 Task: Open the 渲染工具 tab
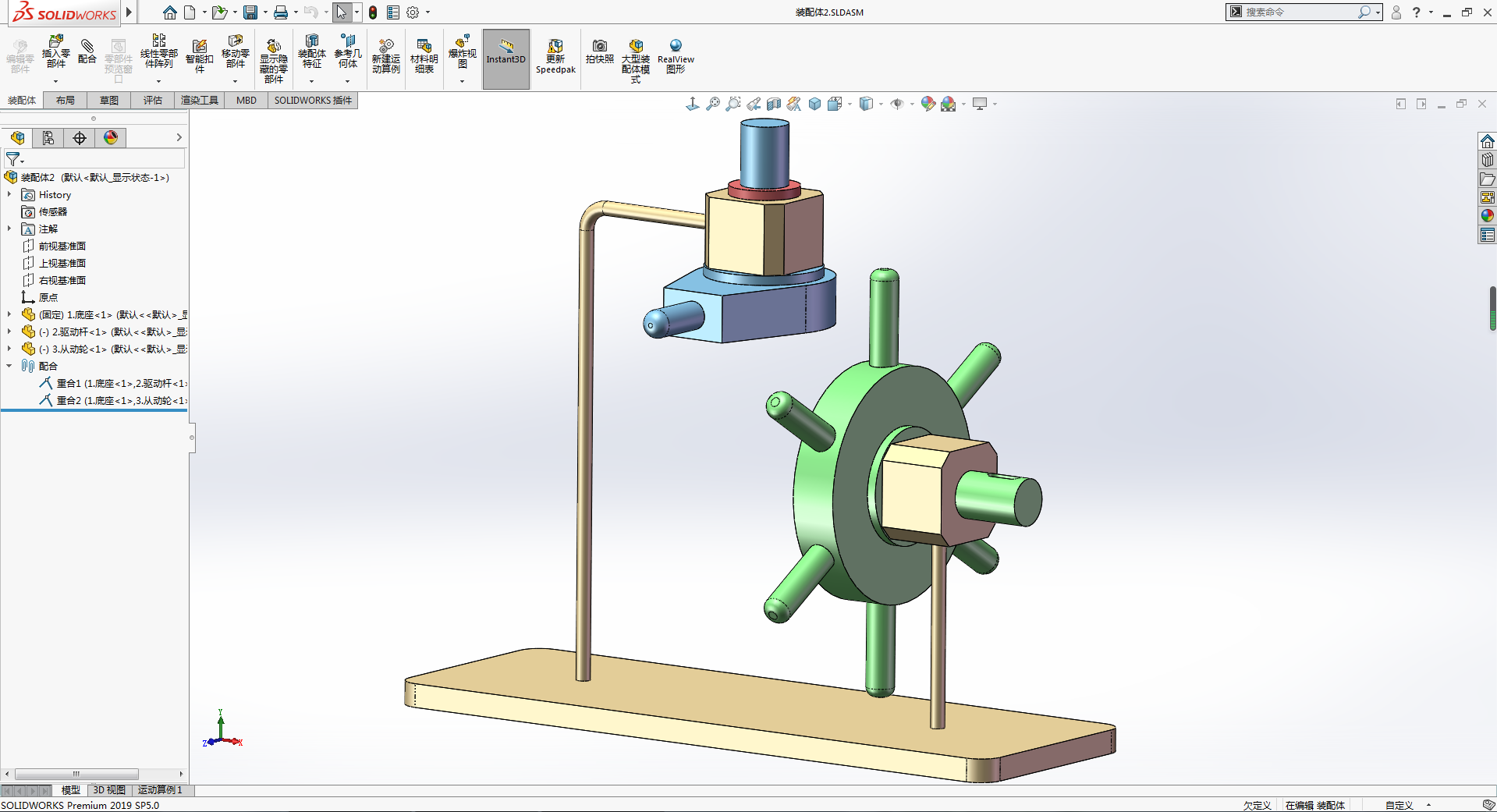pyautogui.click(x=200, y=101)
